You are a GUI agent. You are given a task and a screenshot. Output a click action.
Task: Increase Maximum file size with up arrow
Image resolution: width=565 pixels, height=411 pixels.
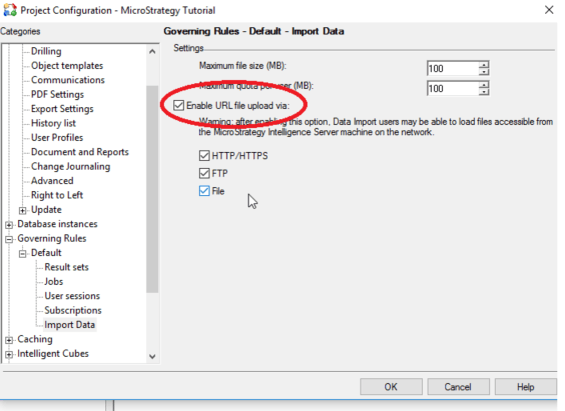point(484,65)
